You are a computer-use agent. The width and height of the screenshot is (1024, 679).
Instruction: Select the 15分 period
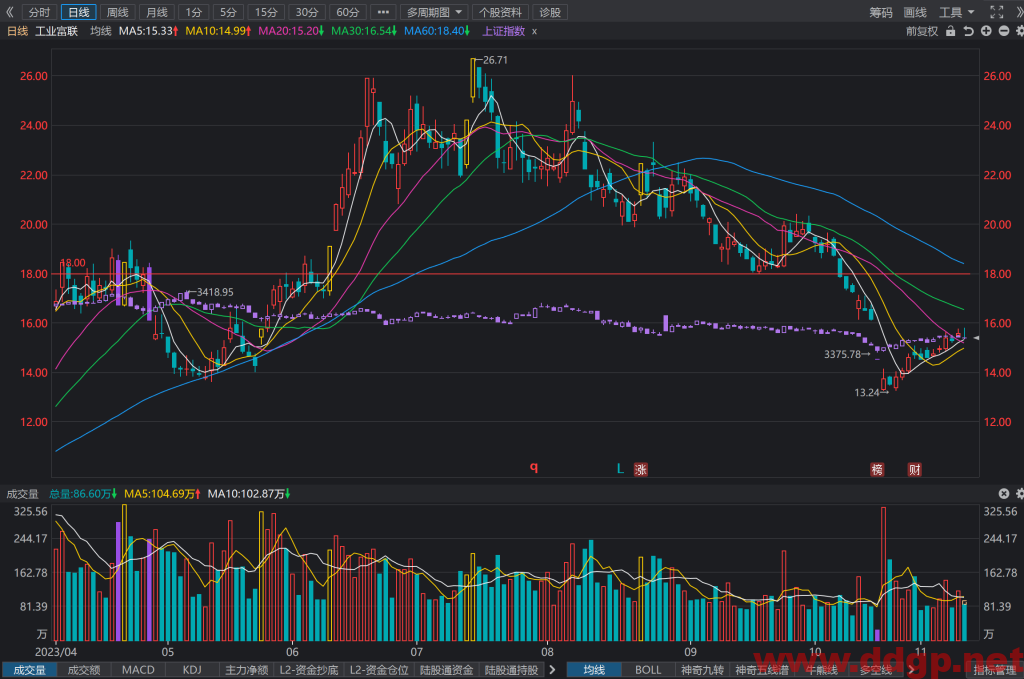coord(266,12)
